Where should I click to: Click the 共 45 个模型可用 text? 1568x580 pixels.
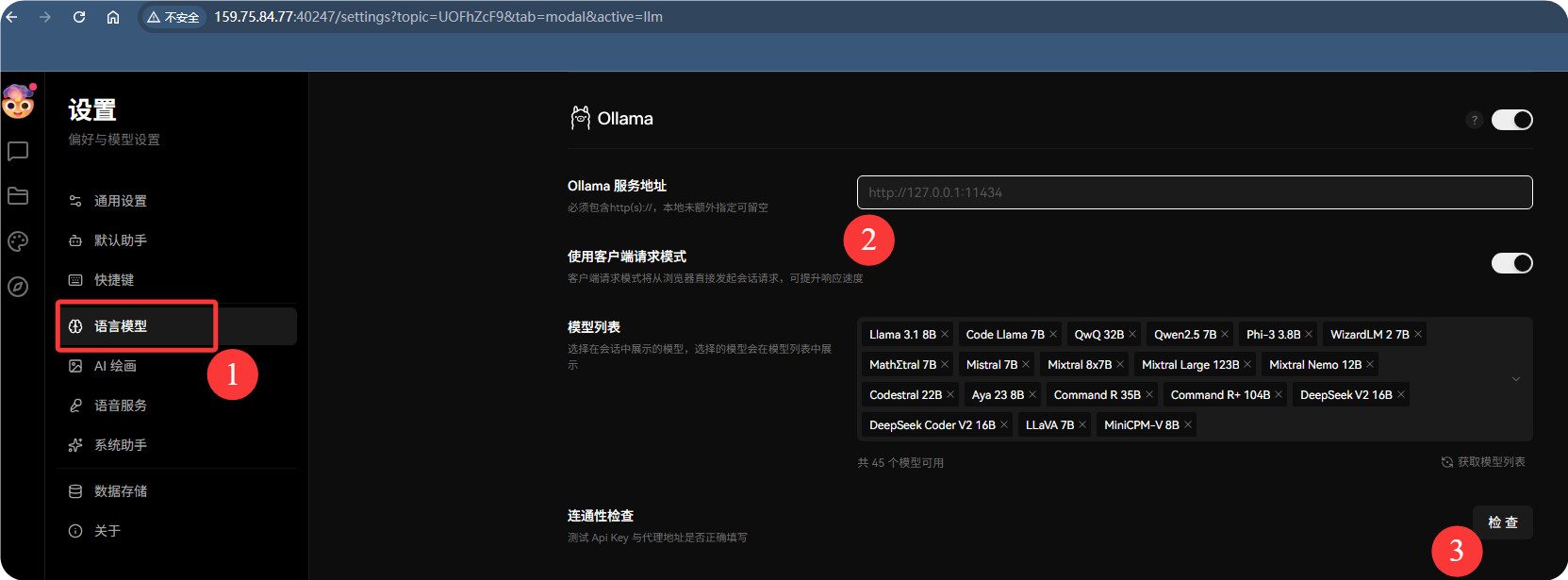(x=900, y=463)
